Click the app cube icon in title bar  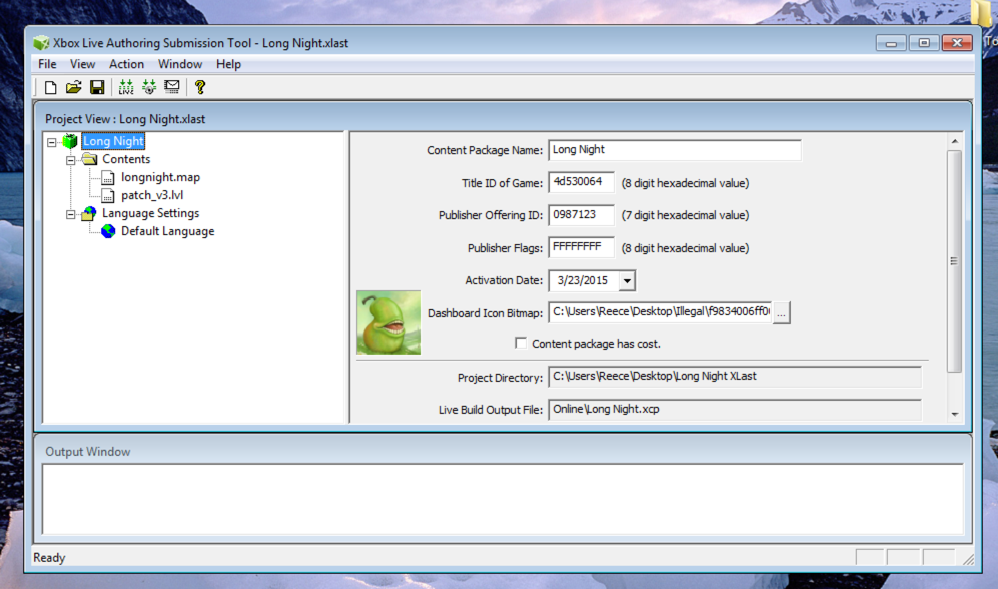click(x=41, y=43)
